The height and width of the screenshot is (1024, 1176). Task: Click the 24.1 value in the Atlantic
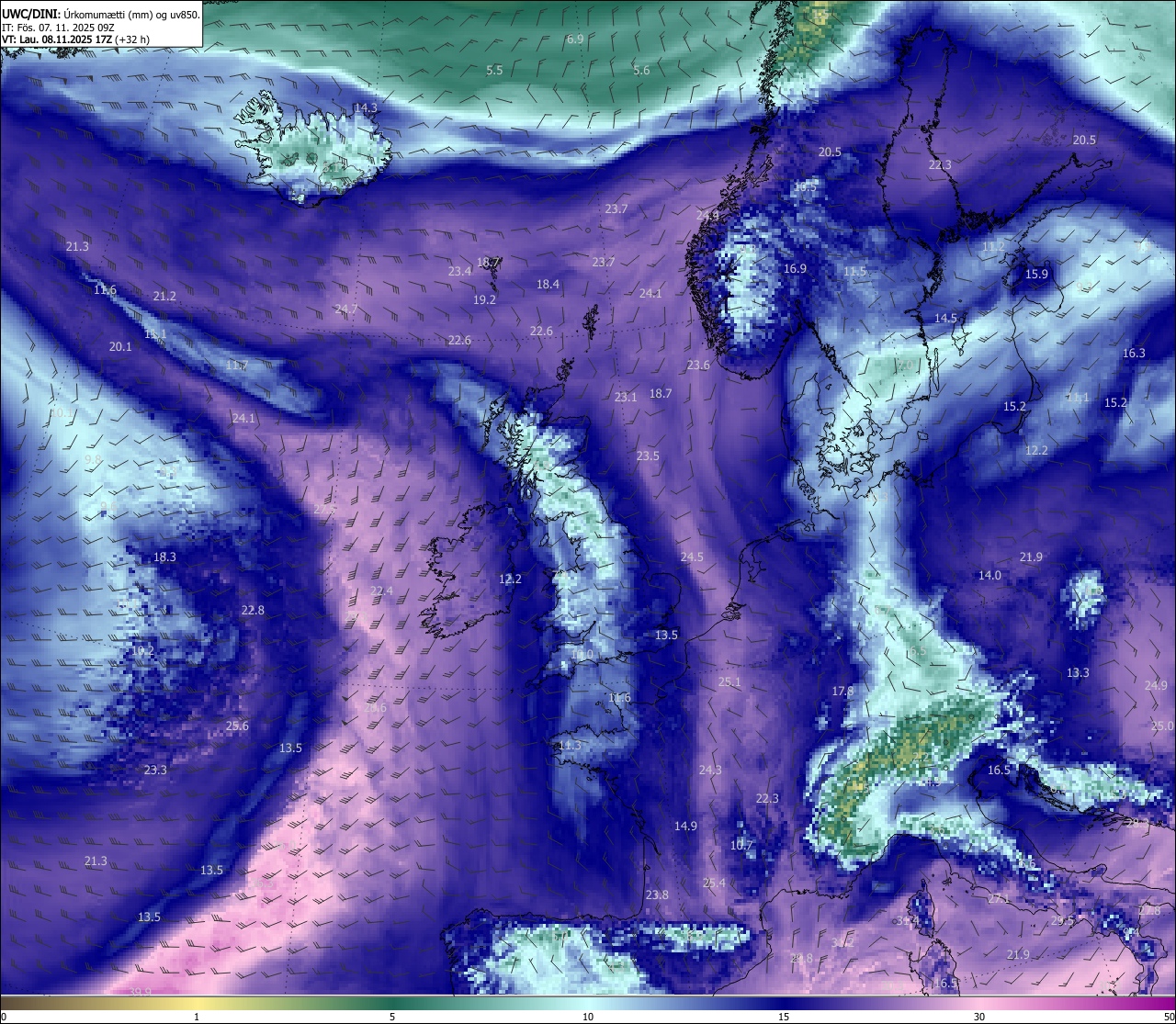pos(243,419)
